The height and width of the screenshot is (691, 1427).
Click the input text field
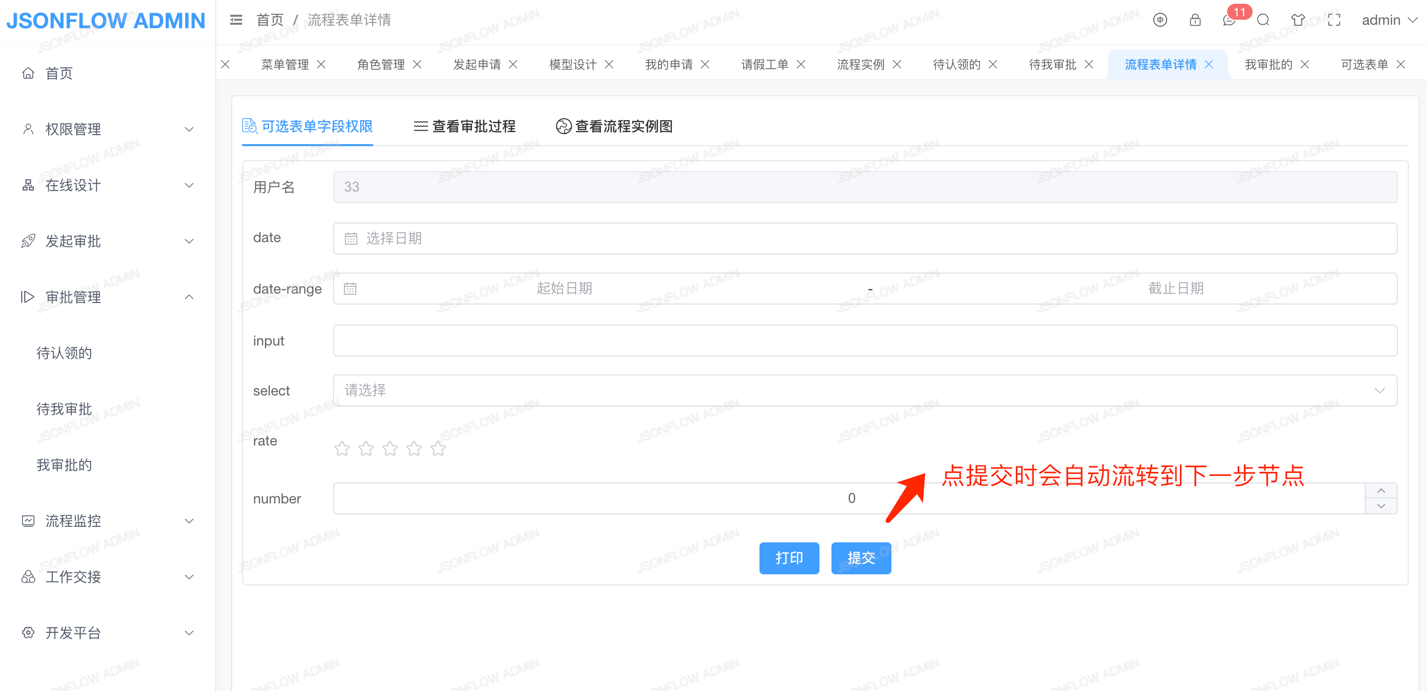pos(864,341)
